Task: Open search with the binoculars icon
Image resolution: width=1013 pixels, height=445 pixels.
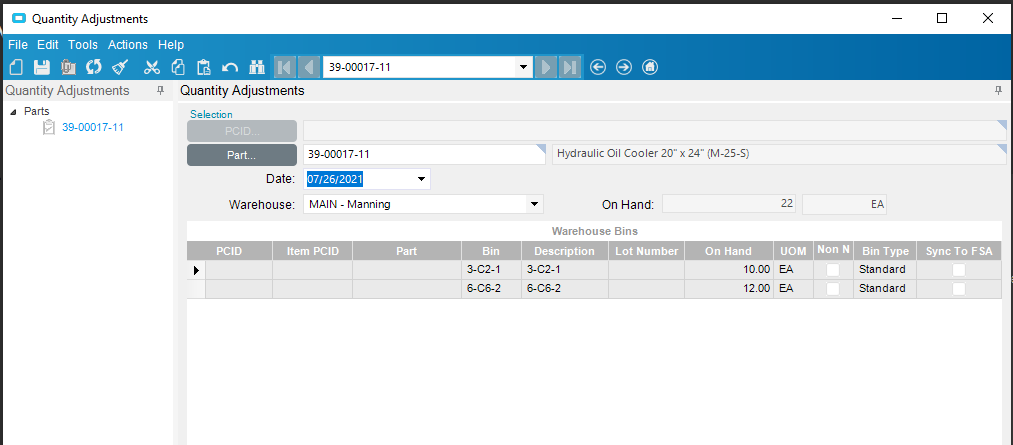Action: point(257,67)
